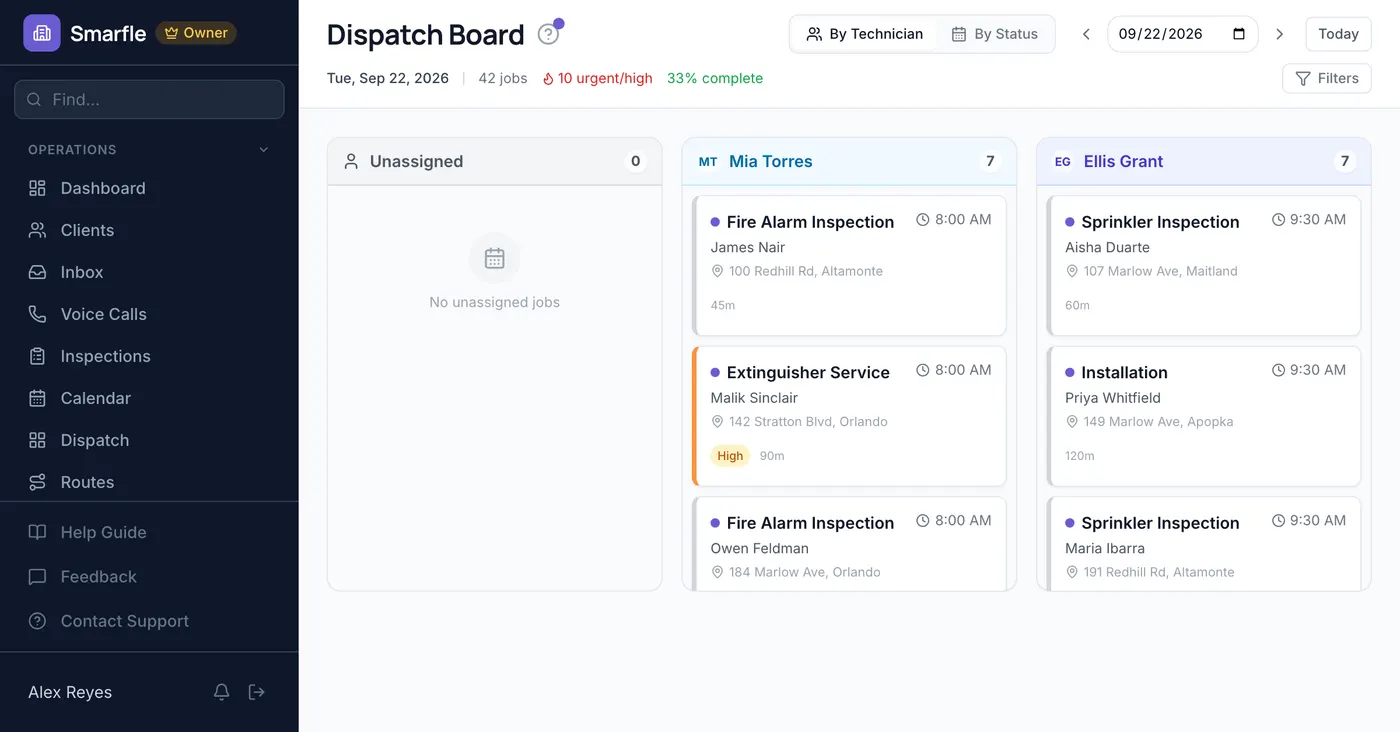The width and height of the screenshot is (1400, 732).
Task: Go to next day arrow
Action: [x=1279, y=34]
